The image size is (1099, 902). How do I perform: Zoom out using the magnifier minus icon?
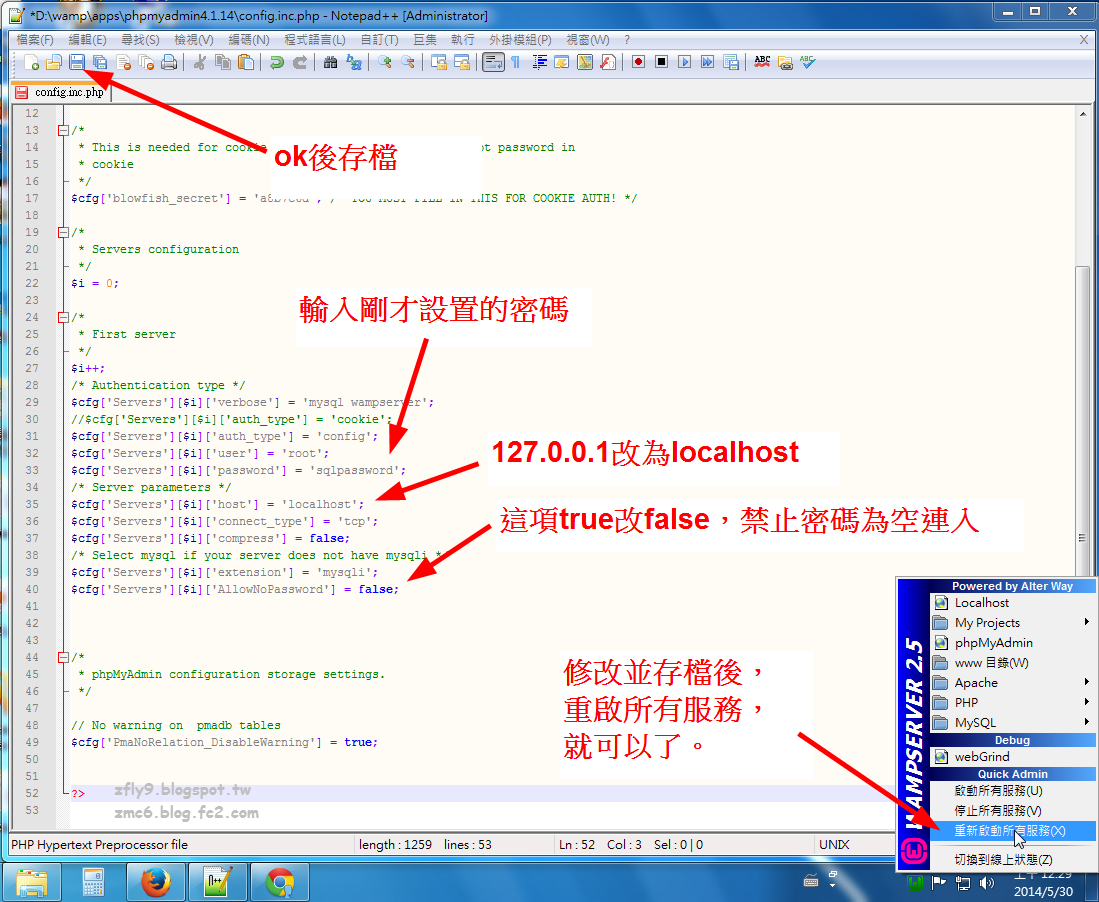pos(408,62)
